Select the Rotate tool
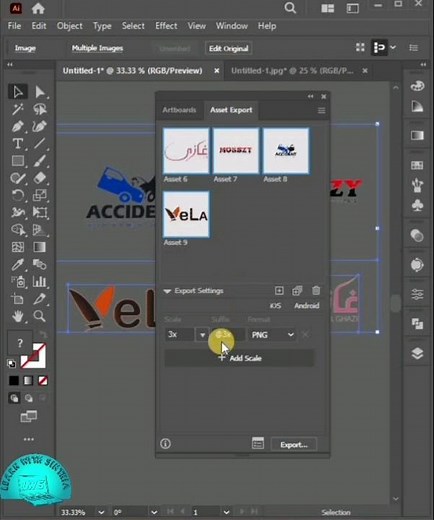Image resolution: width=434 pixels, height=520 pixels. click(18, 195)
